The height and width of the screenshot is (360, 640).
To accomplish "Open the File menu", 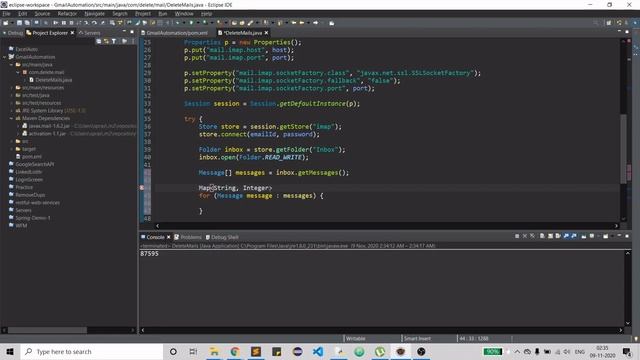I will [7, 13].
